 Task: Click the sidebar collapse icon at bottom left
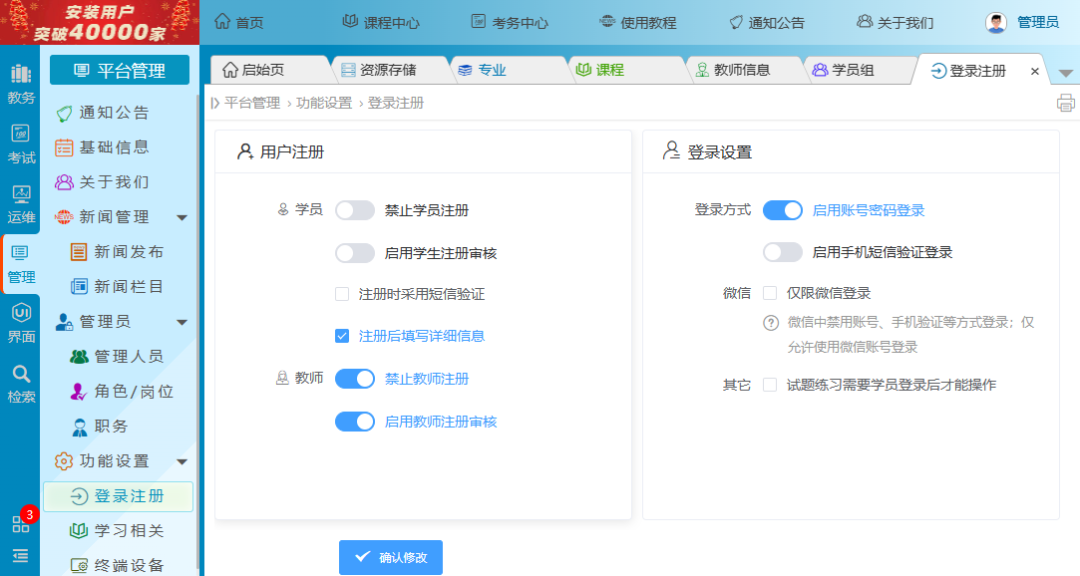coord(21,556)
